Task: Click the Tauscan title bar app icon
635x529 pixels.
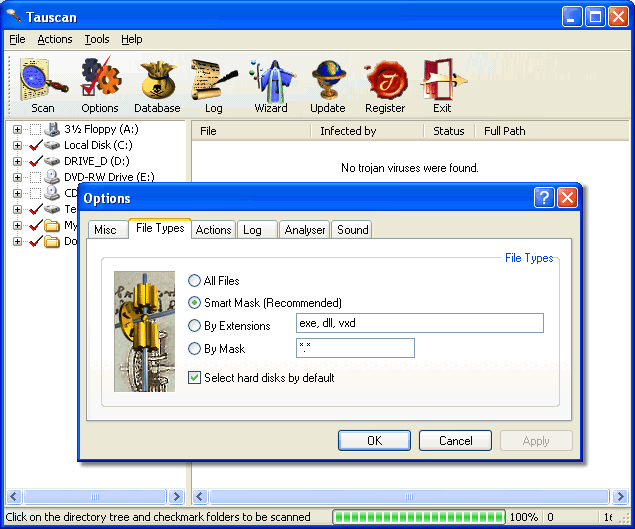Action: (14, 15)
